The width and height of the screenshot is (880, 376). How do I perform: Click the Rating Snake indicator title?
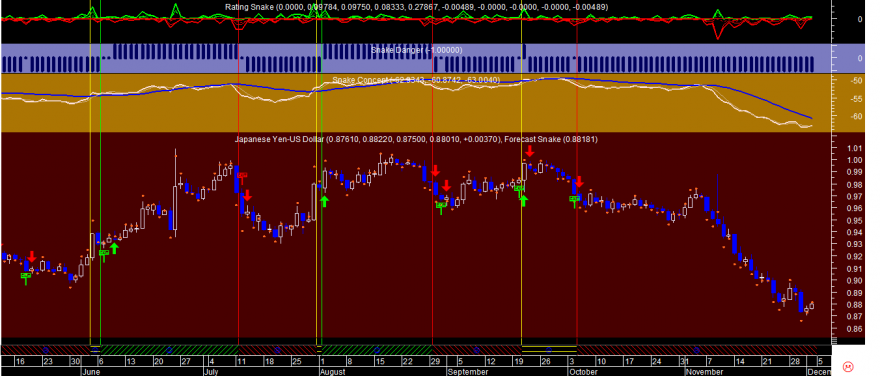point(249,7)
